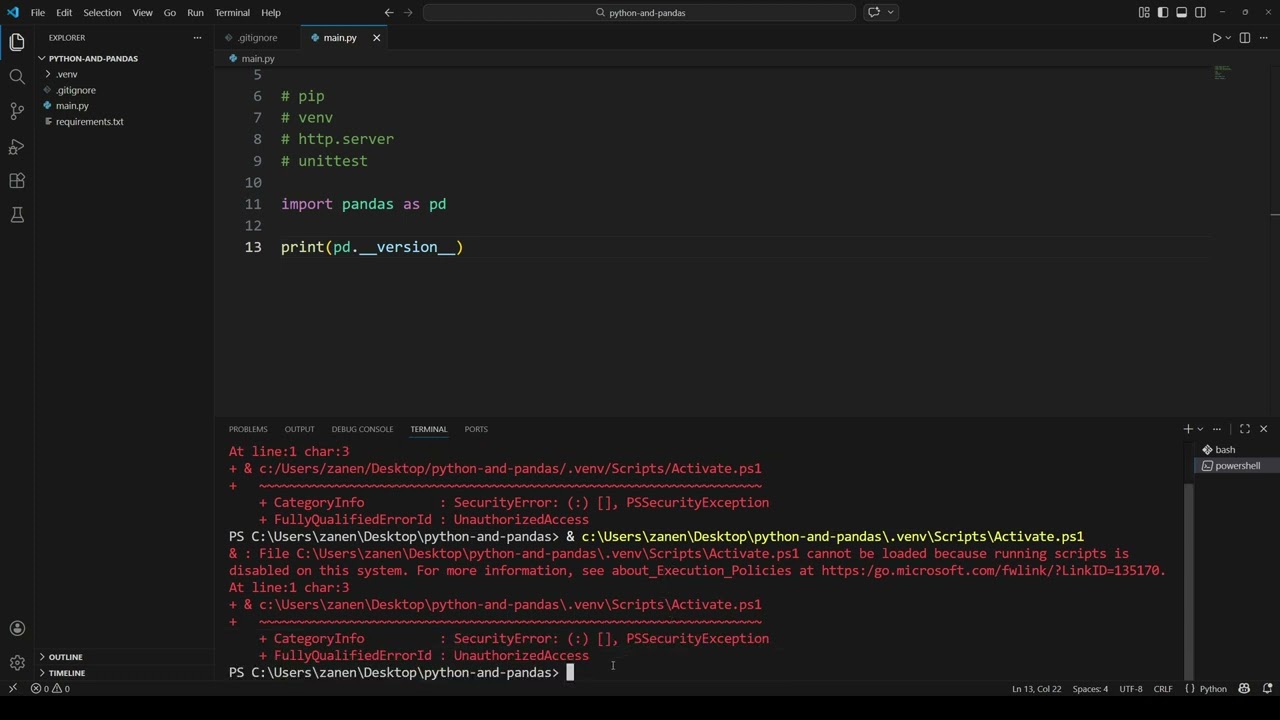The height and width of the screenshot is (720, 1280).
Task: Toggle the Primary Side Bar
Action: [x=1163, y=12]
